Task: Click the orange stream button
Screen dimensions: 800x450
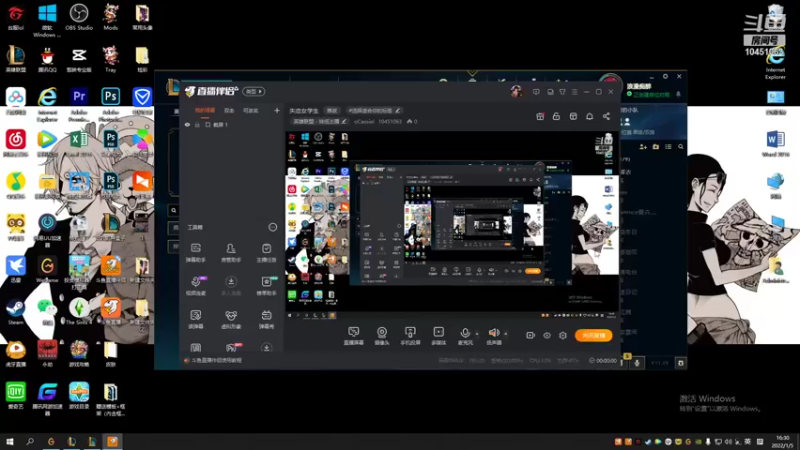Action: point(593,335)
